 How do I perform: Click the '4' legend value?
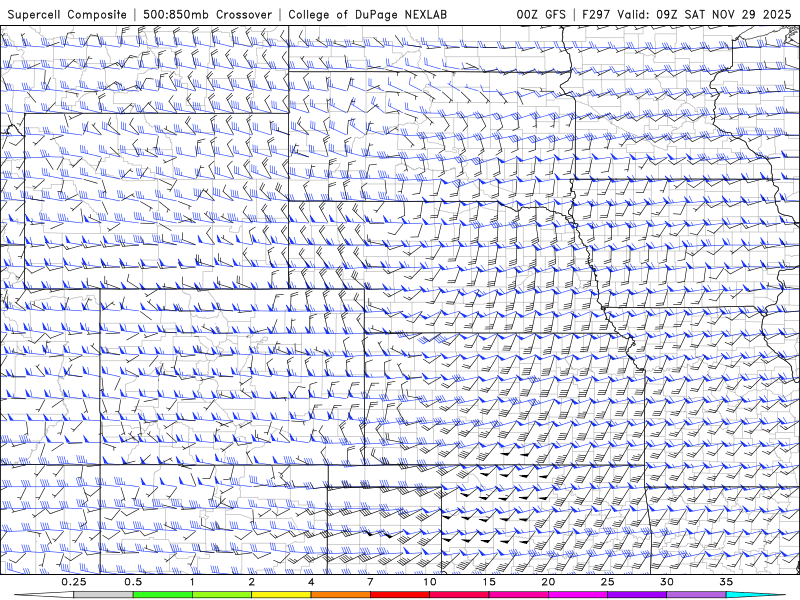click(311, 582)
